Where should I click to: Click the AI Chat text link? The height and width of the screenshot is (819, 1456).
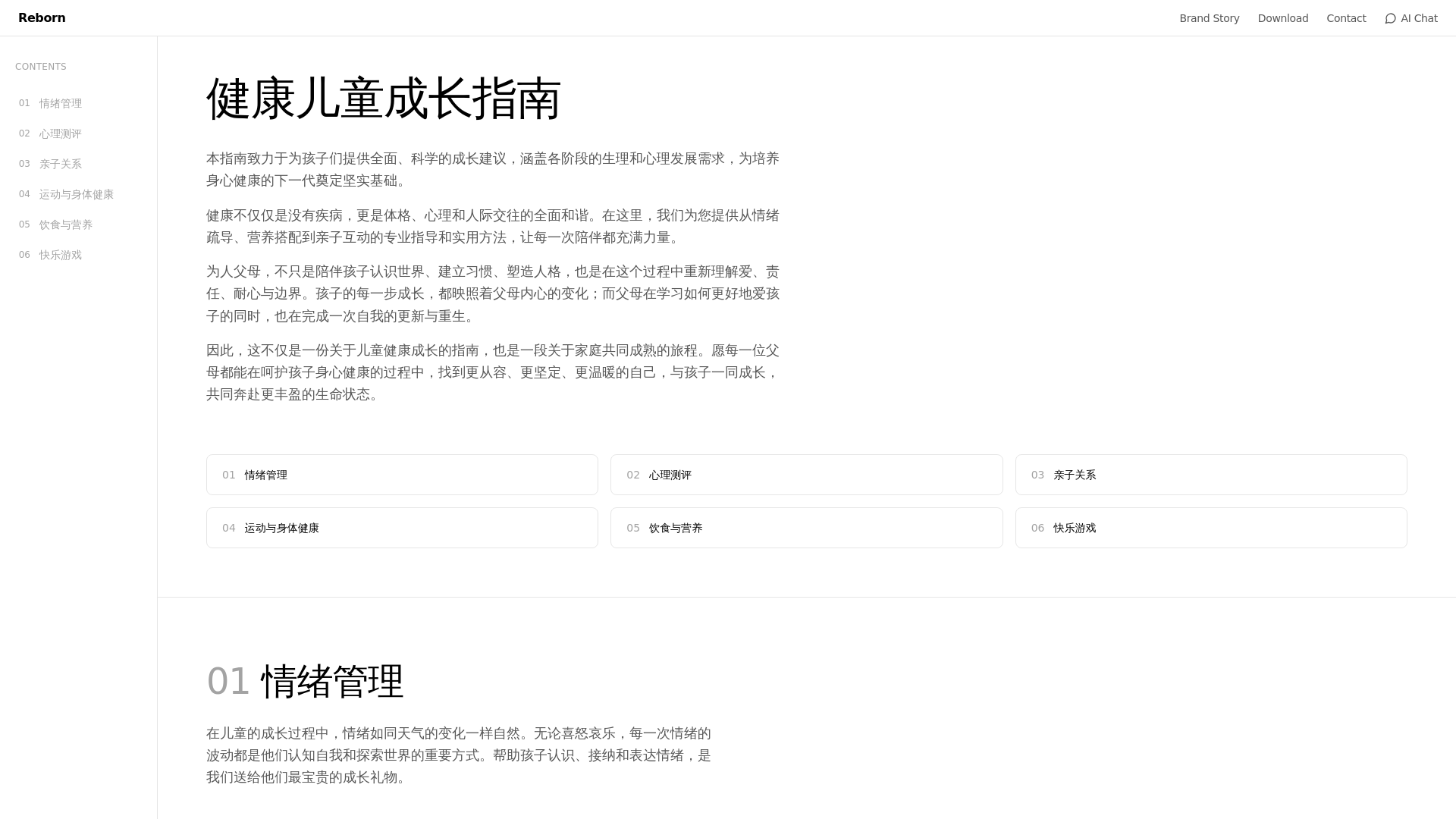(1419, 18)
